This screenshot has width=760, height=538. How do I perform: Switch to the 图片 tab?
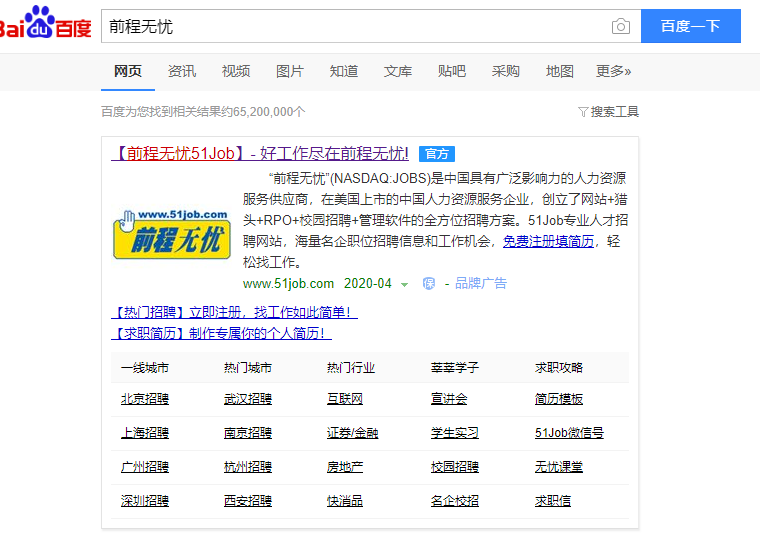(x=290, y=71)
